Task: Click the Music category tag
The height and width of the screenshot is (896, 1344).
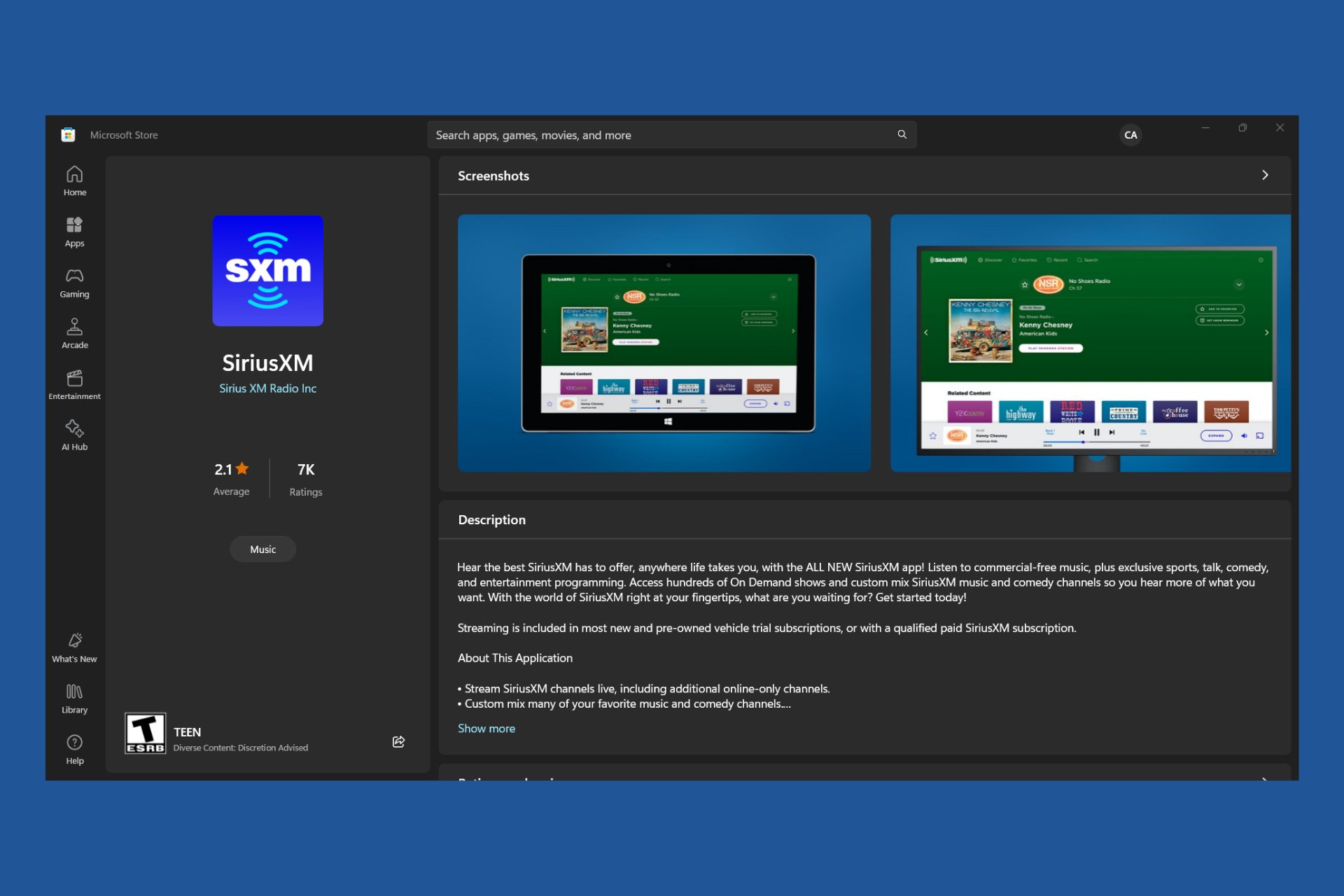Action: pos(263,549)
